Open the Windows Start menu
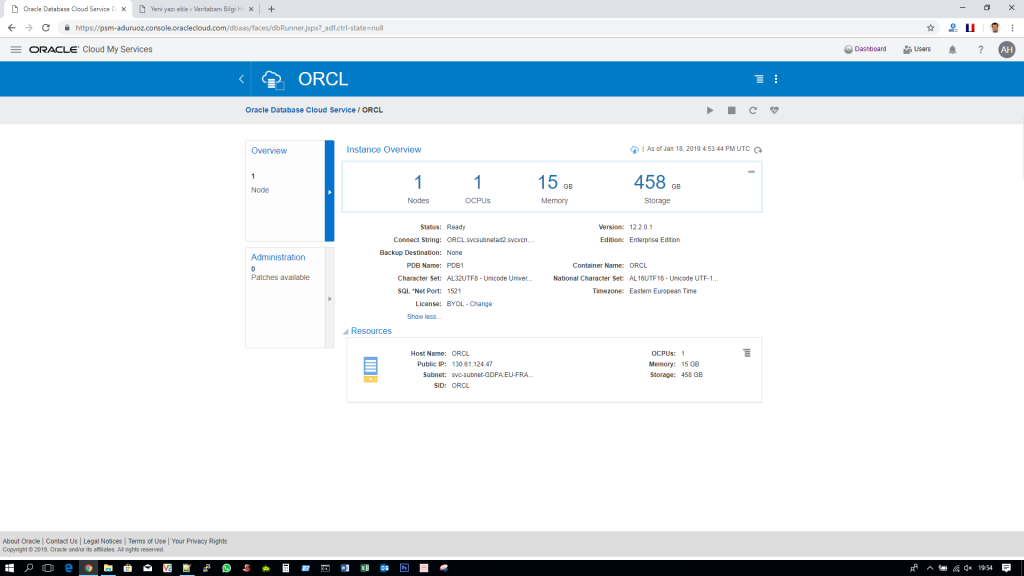Image resolution: width=1024 pixels, height=576 pixels. click(x=9, y=568)
